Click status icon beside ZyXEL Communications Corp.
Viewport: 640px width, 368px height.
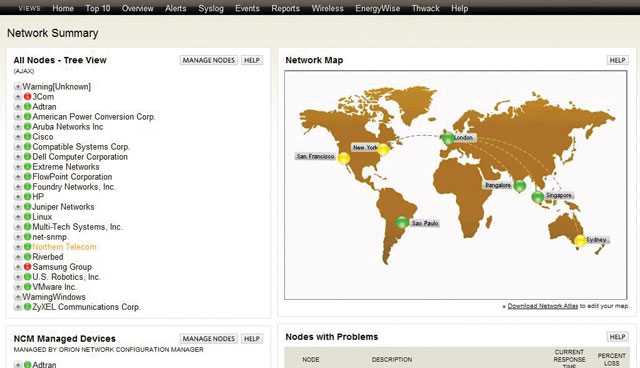[27, 307]
